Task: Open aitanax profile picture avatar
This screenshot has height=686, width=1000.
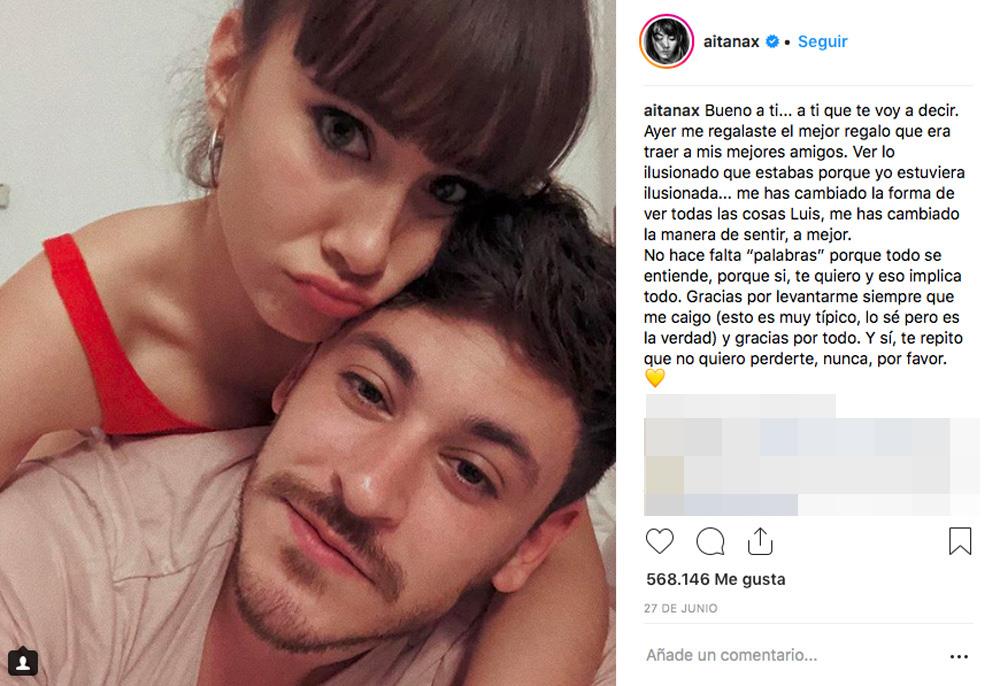Action: click(x=666, y=41)
